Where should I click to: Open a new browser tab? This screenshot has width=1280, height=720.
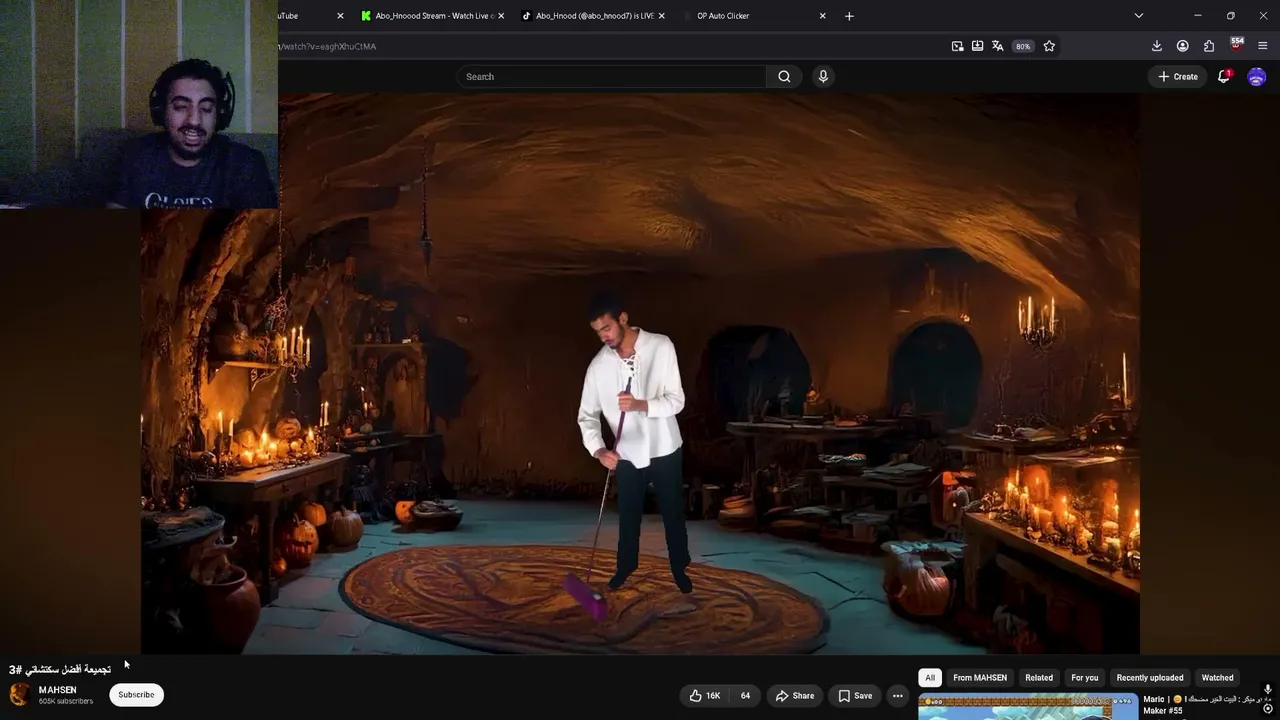(x=849, y=16)
